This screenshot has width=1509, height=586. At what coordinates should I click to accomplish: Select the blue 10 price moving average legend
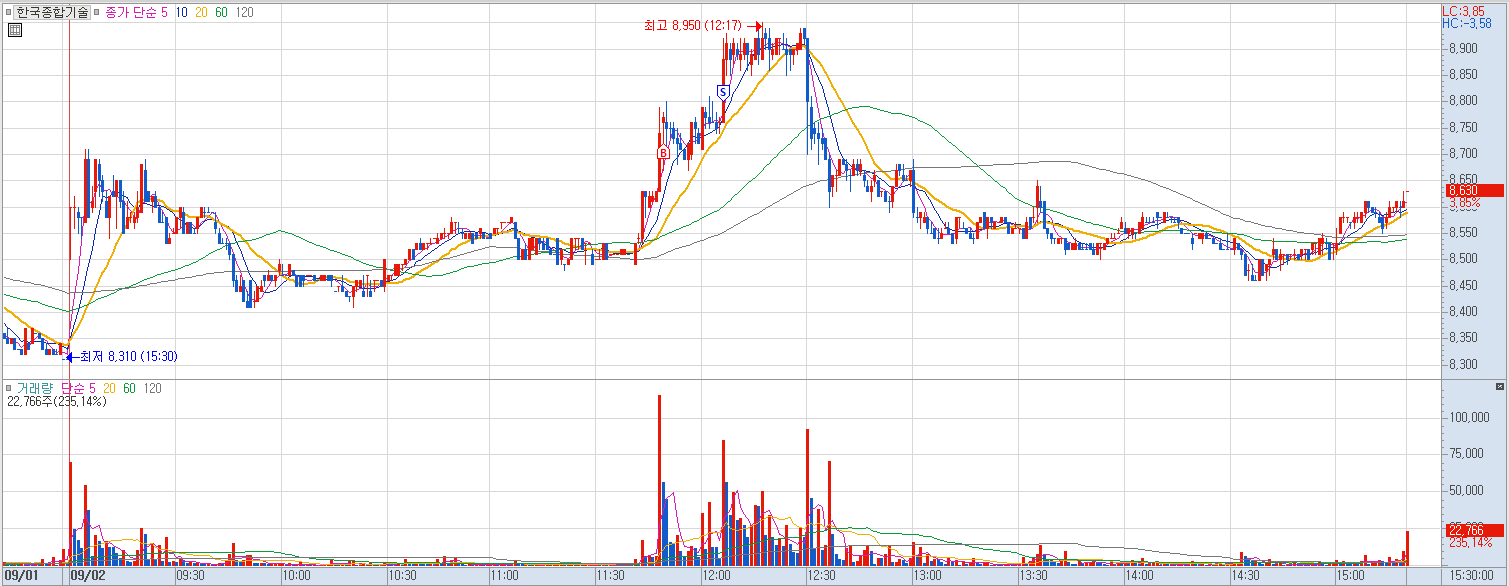click(180, 13)
